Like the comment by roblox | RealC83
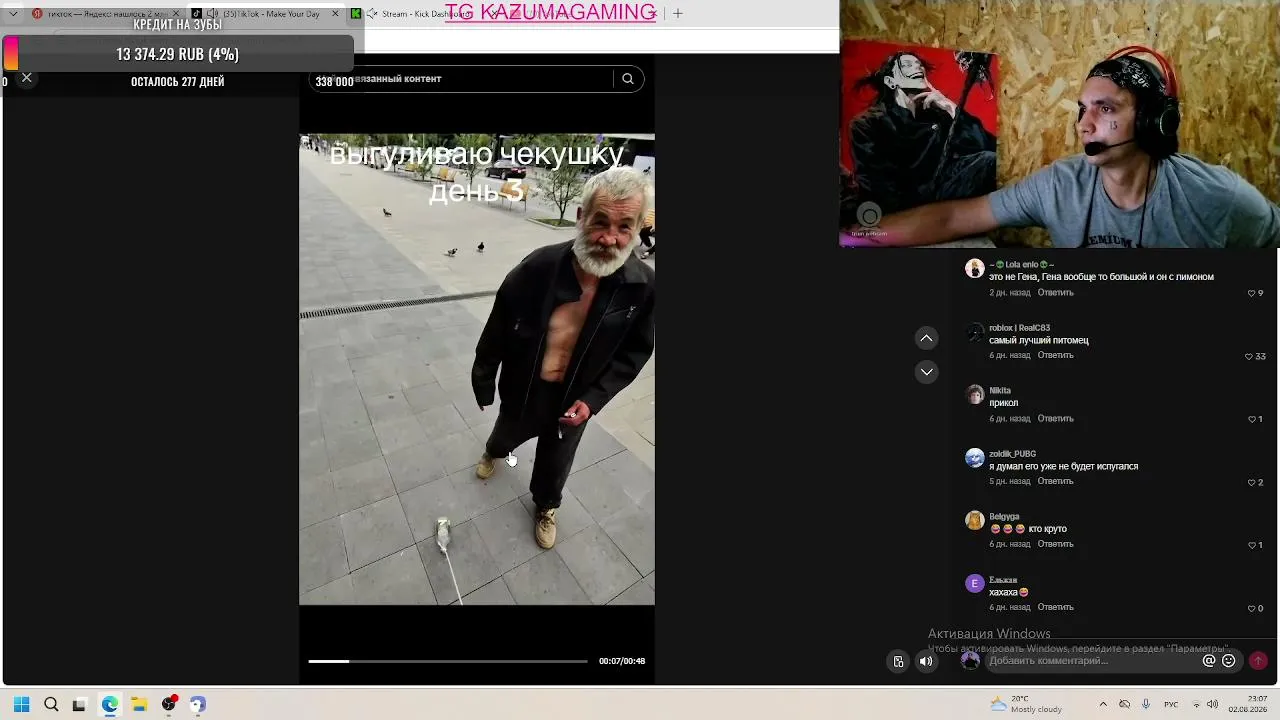This screenshot has width=1280, height=720. [x=1249, y=357]
